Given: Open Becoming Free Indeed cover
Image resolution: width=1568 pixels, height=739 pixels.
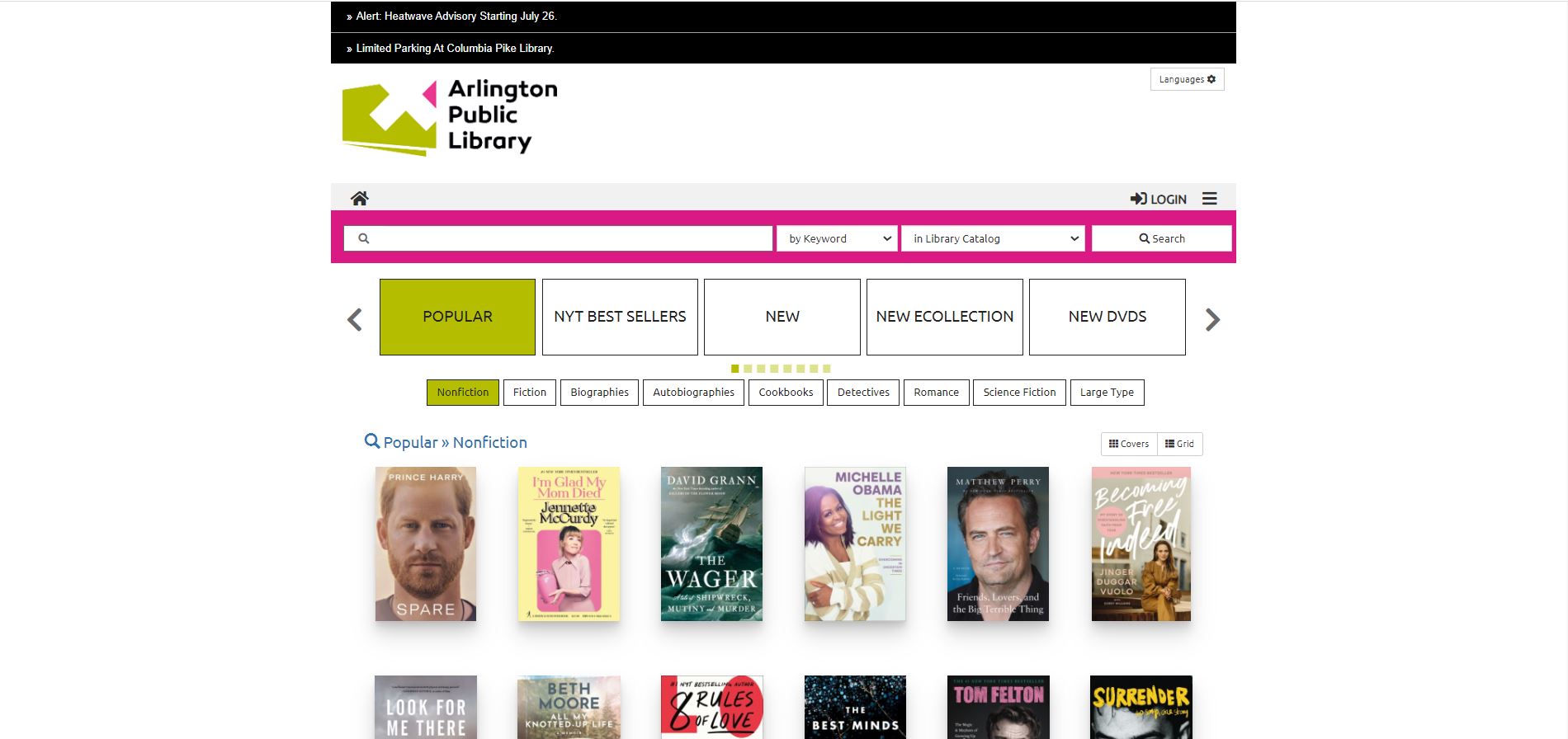Looking at the screenshot, I should (x=1141, y=544).
